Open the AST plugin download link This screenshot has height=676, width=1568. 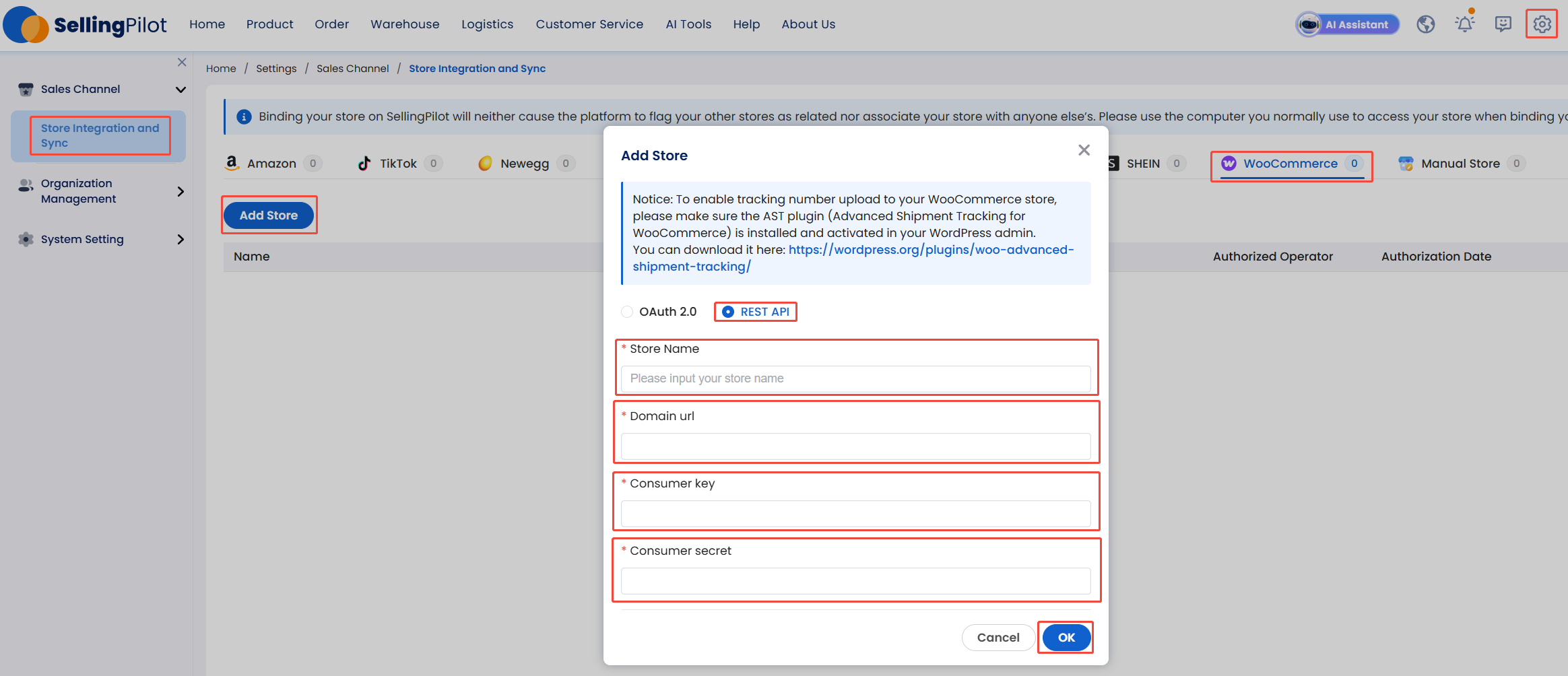pos(853,258)
